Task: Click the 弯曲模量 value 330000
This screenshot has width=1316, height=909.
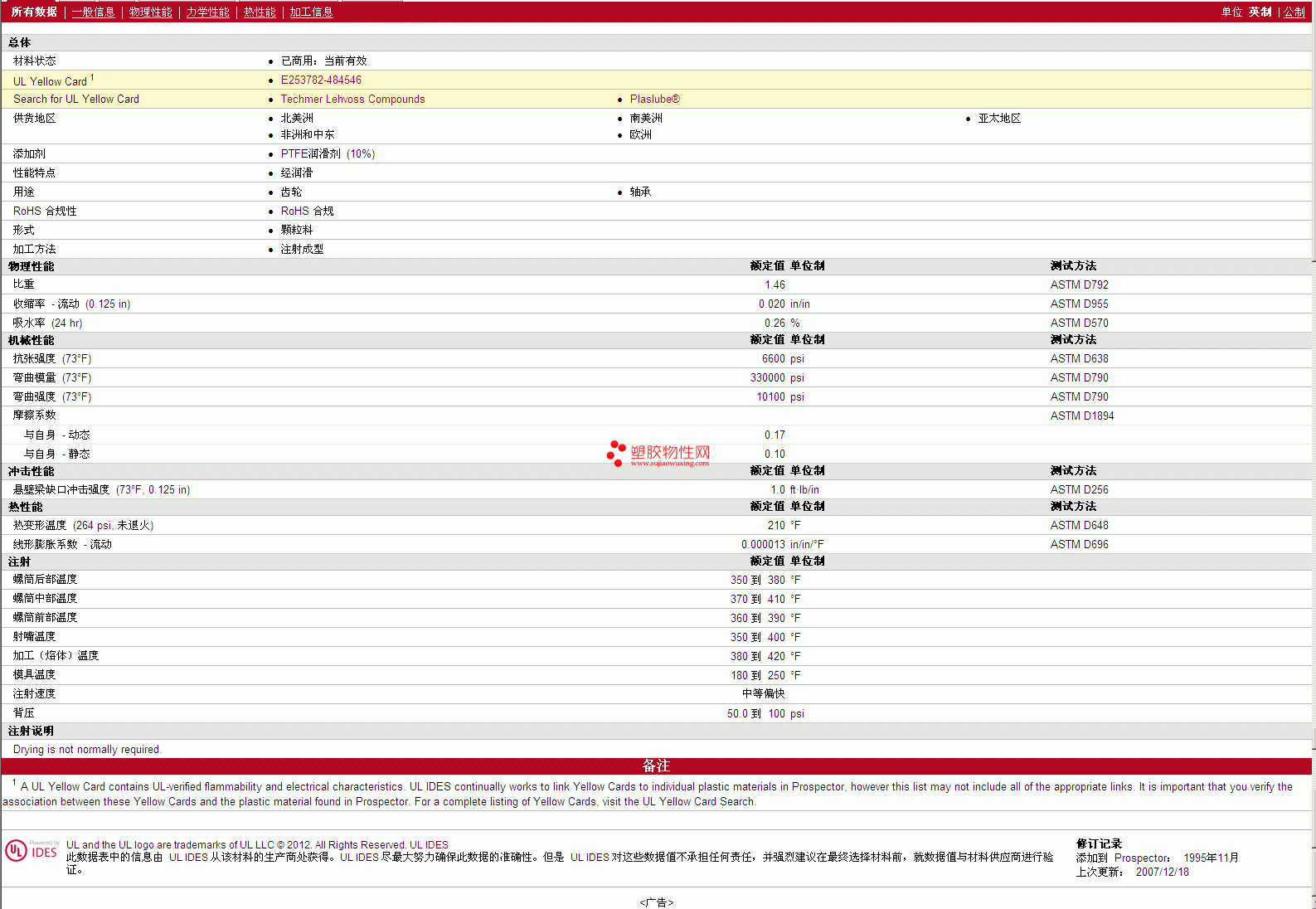Action: pos(768,377)
